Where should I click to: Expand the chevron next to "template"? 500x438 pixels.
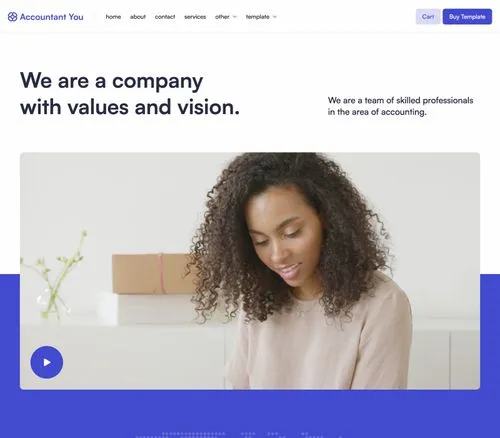pyautogui.click(x=275, y=17)
